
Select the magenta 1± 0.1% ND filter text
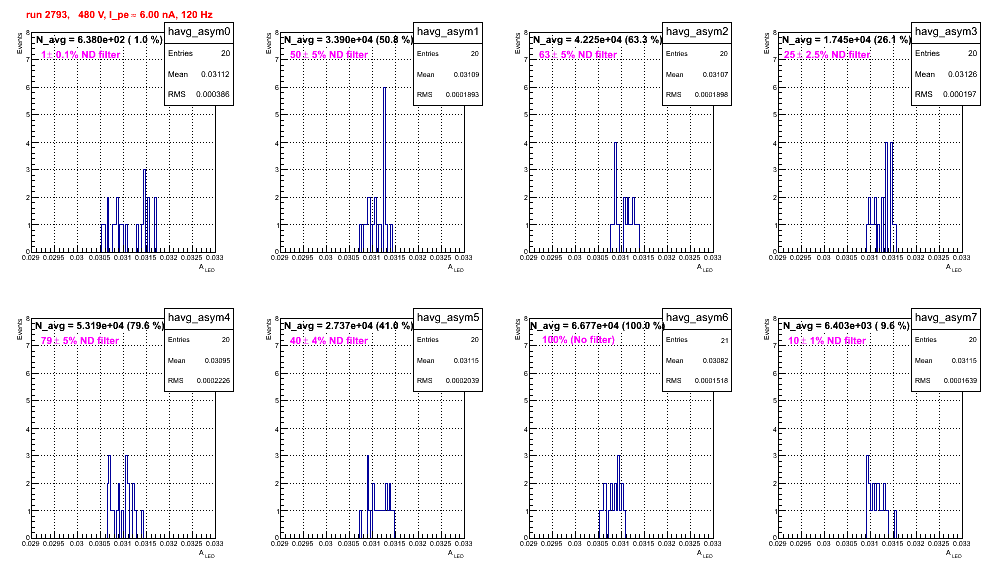[x=81, y=55]
